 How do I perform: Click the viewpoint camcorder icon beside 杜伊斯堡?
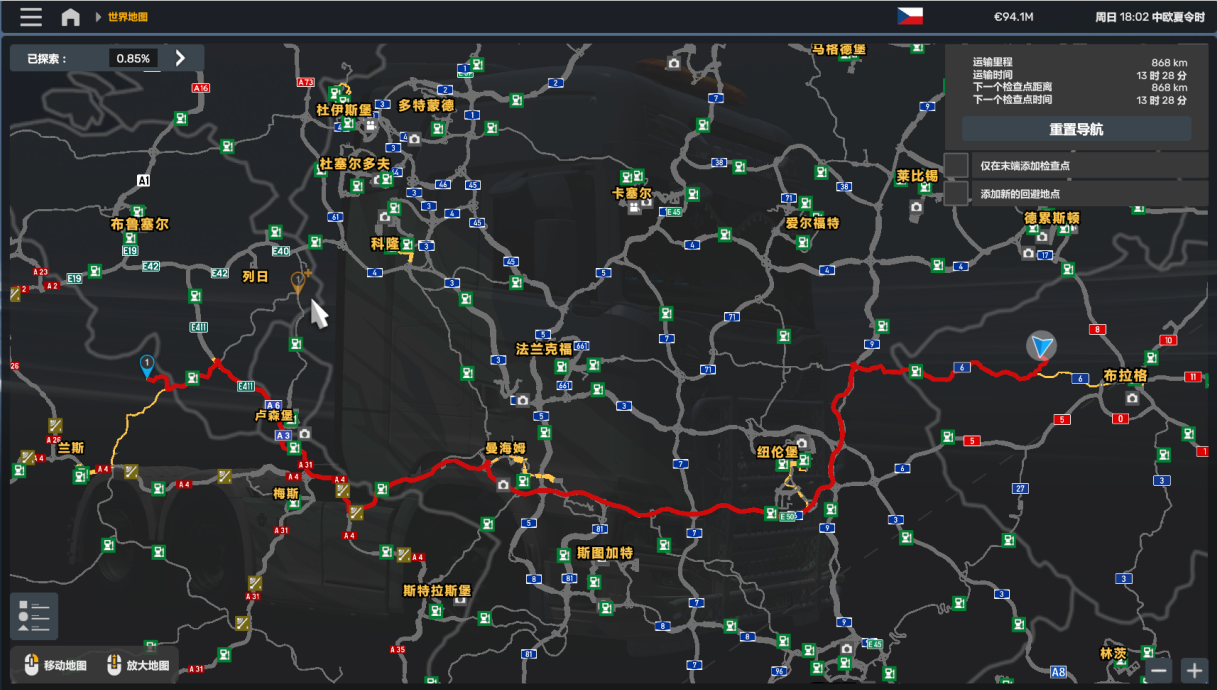click(371, 127)
